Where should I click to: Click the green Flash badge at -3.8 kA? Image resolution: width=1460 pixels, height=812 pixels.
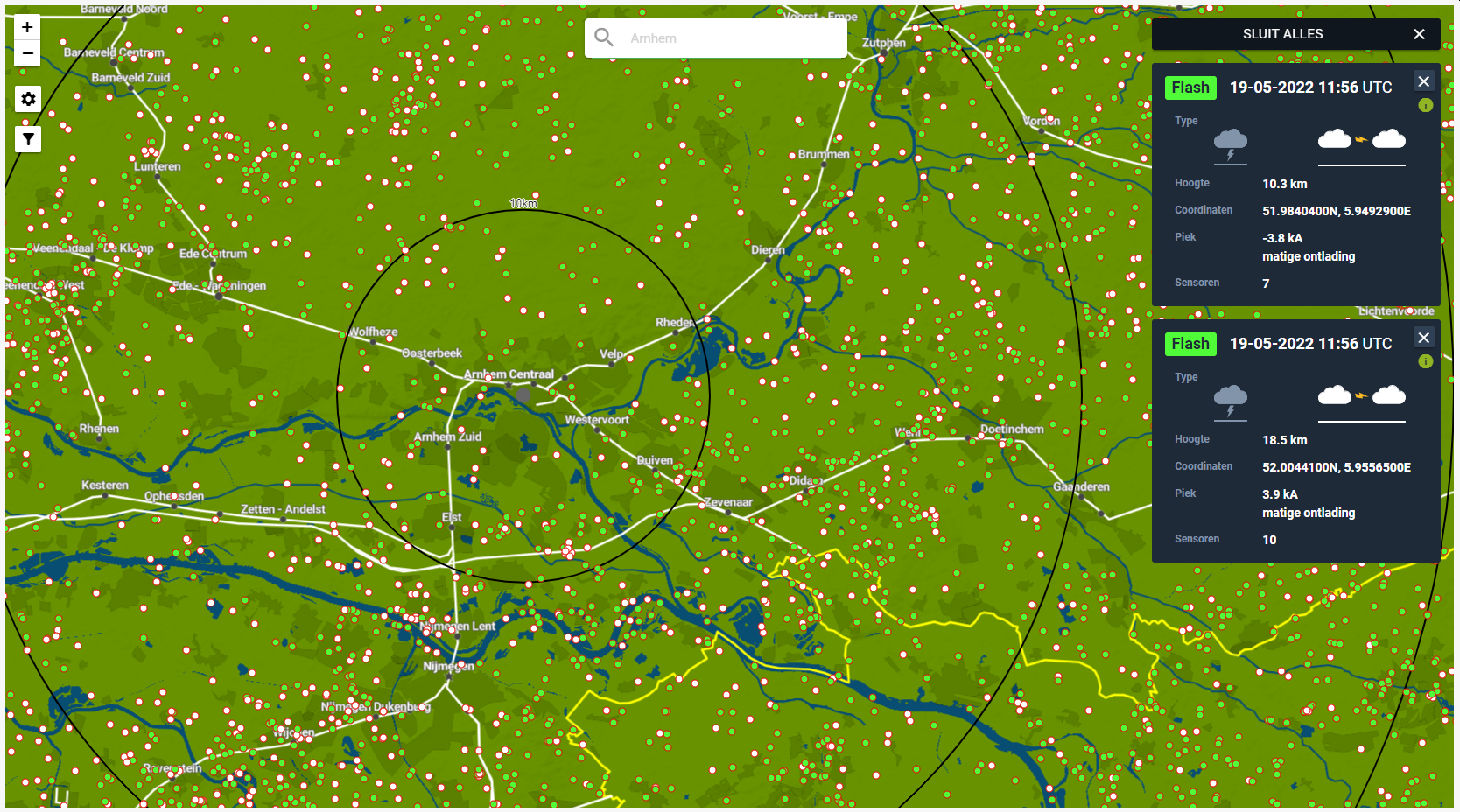click(x=1190, y=87)
